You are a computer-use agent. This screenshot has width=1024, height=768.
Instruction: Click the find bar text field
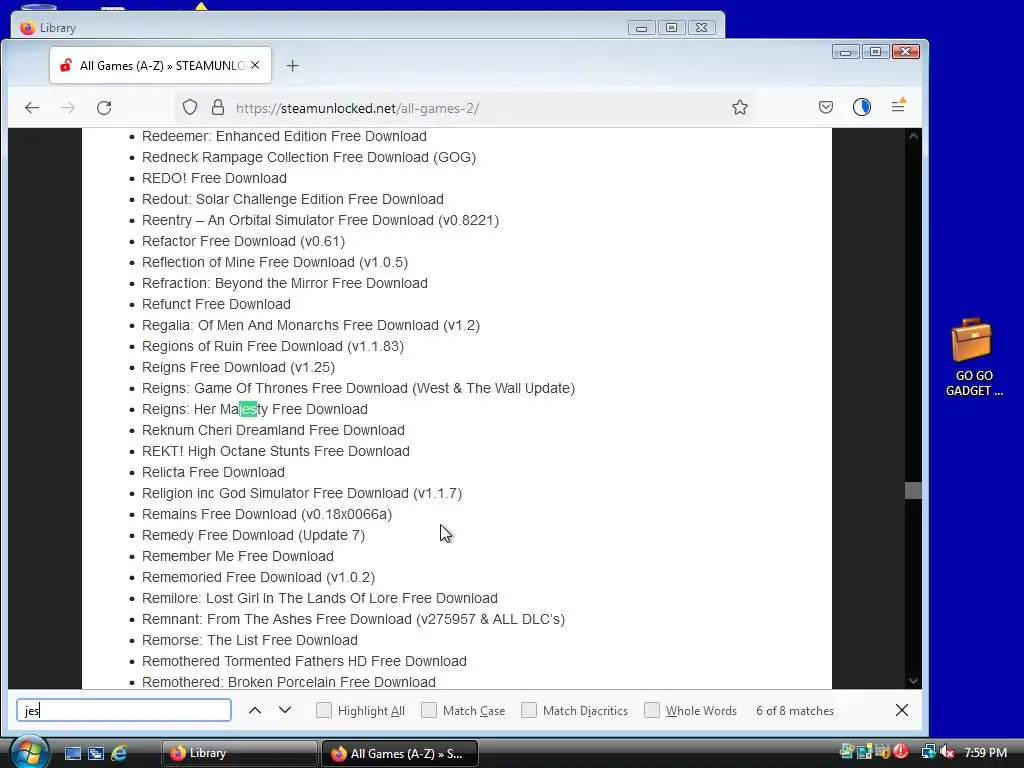click(x=124, y=711)
